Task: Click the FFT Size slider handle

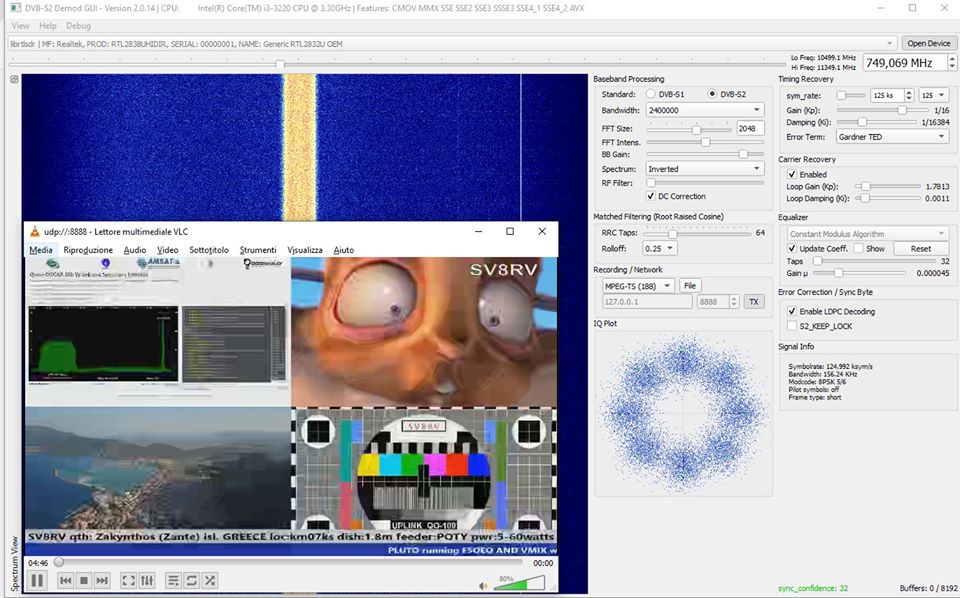Action: point(696,130)
